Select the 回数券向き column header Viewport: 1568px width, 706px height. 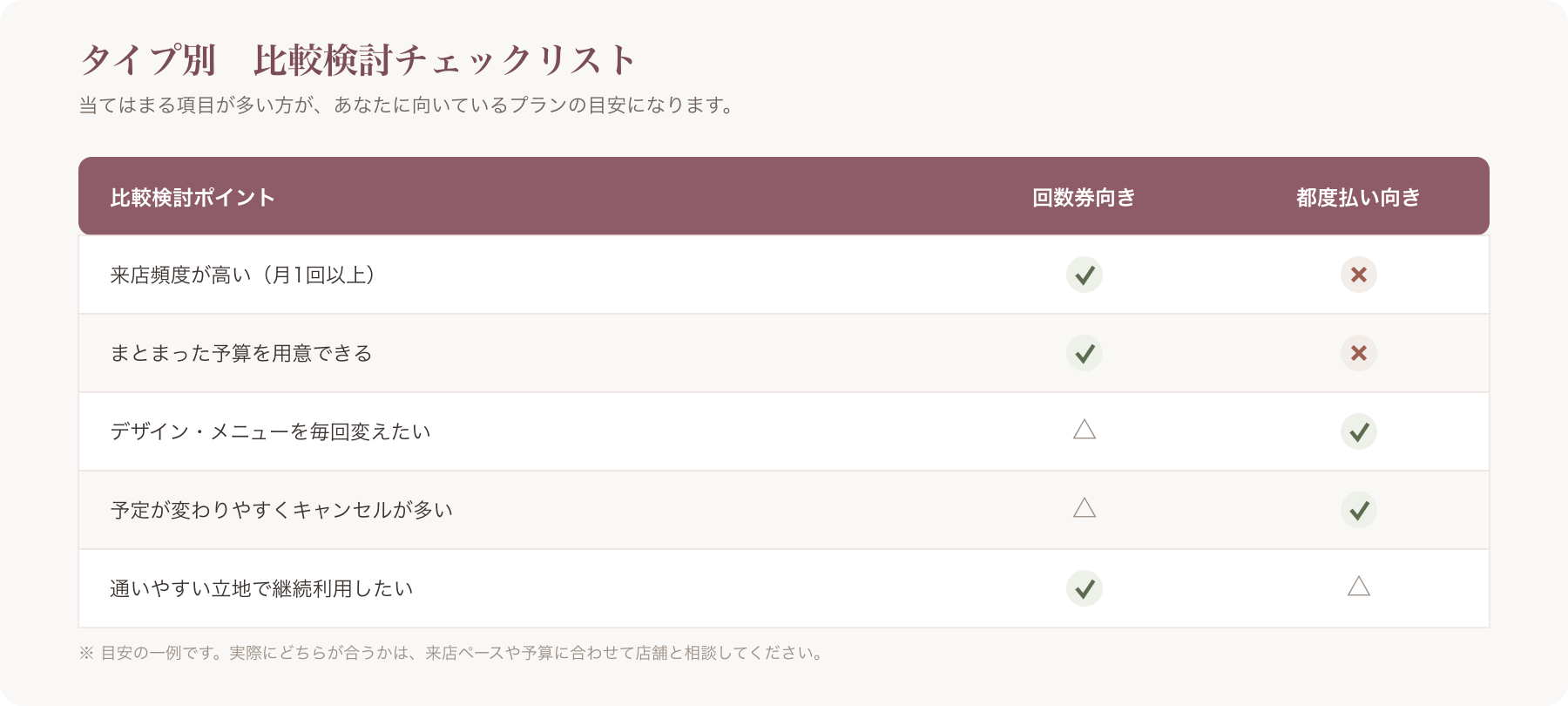pos(1085,198)
